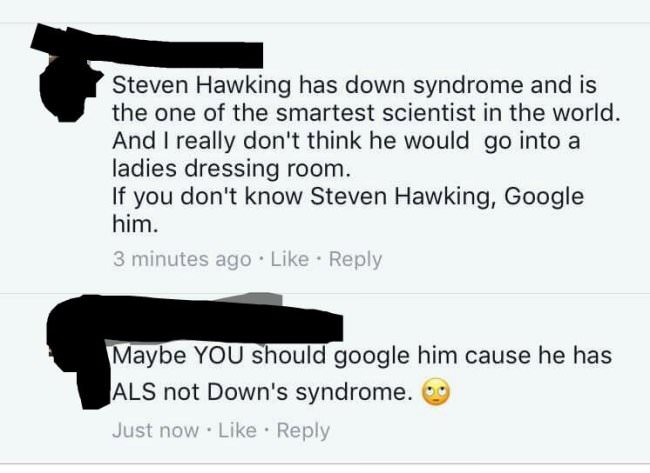Like the 'Maybe YOU should google him' comment

click(x=237, y=430)
